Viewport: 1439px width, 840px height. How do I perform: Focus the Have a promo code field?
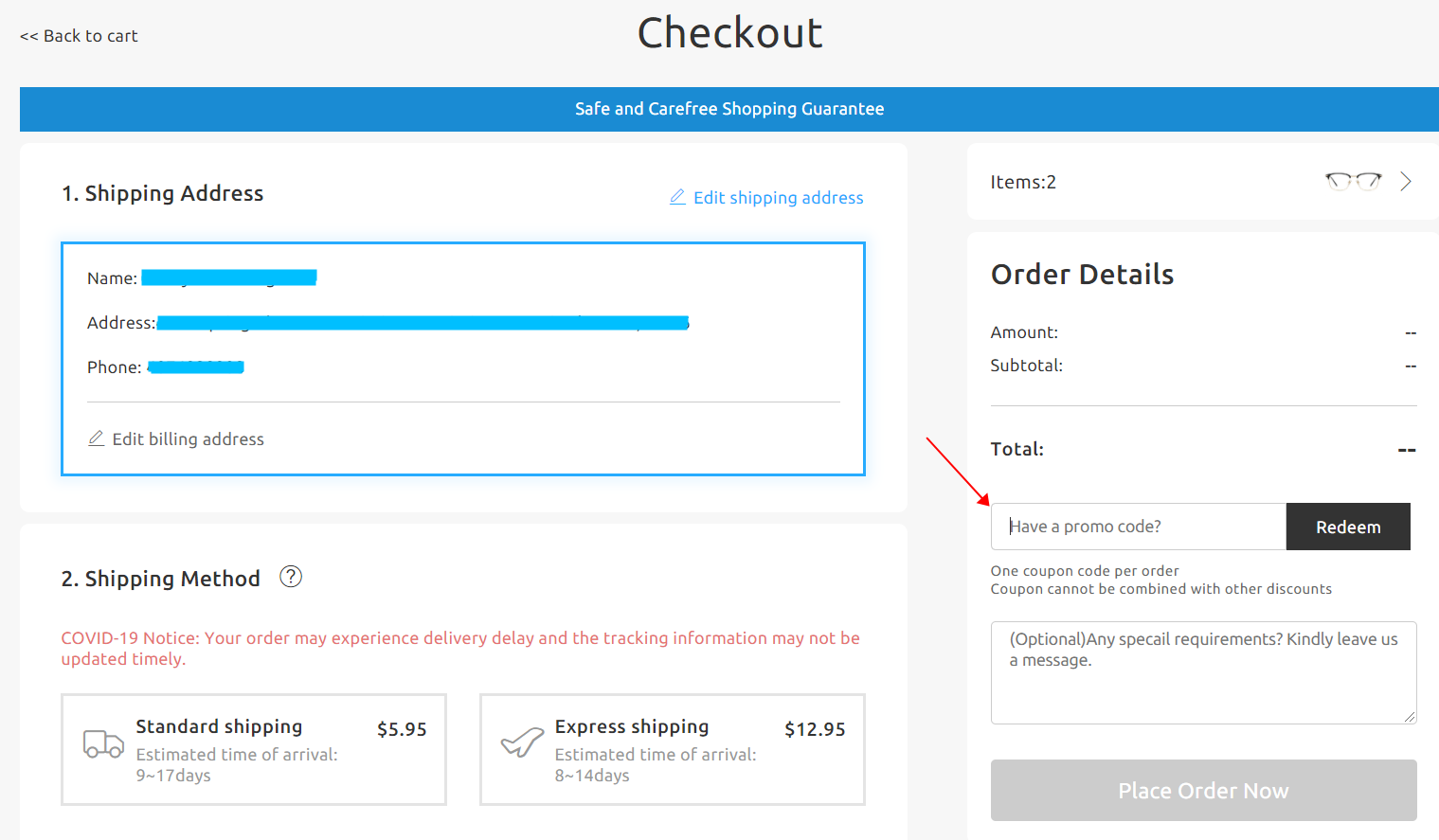(x=1139, y=527)
